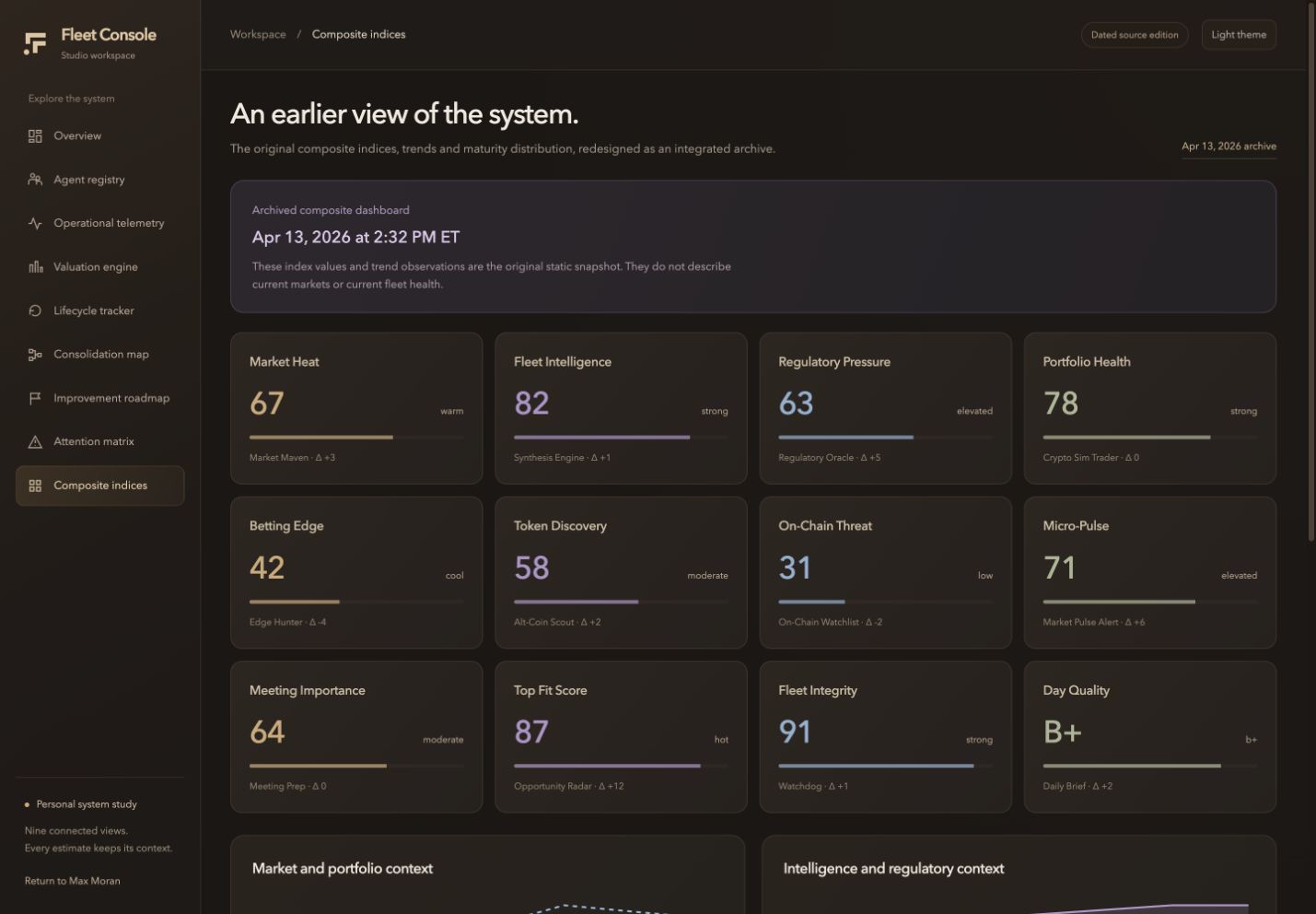Click the page vertical scrollbar

coord(1311,272)
